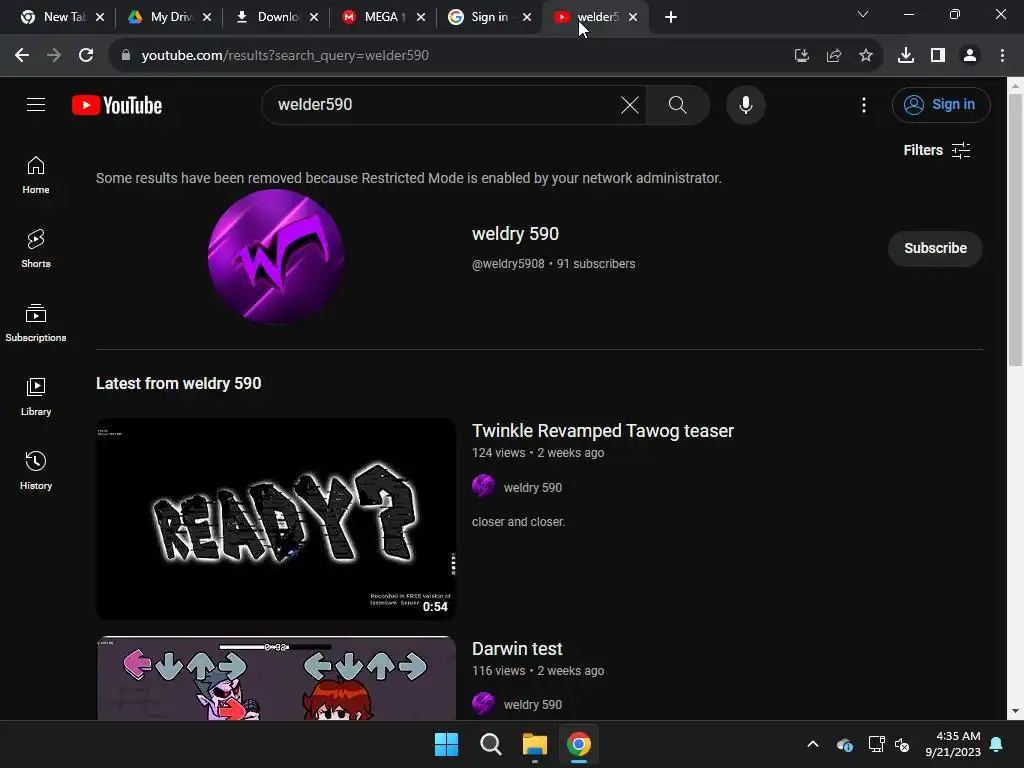Play the Darwin test thumbnail
This screenshot has width=1024, height=768.
tap(276, 679)
